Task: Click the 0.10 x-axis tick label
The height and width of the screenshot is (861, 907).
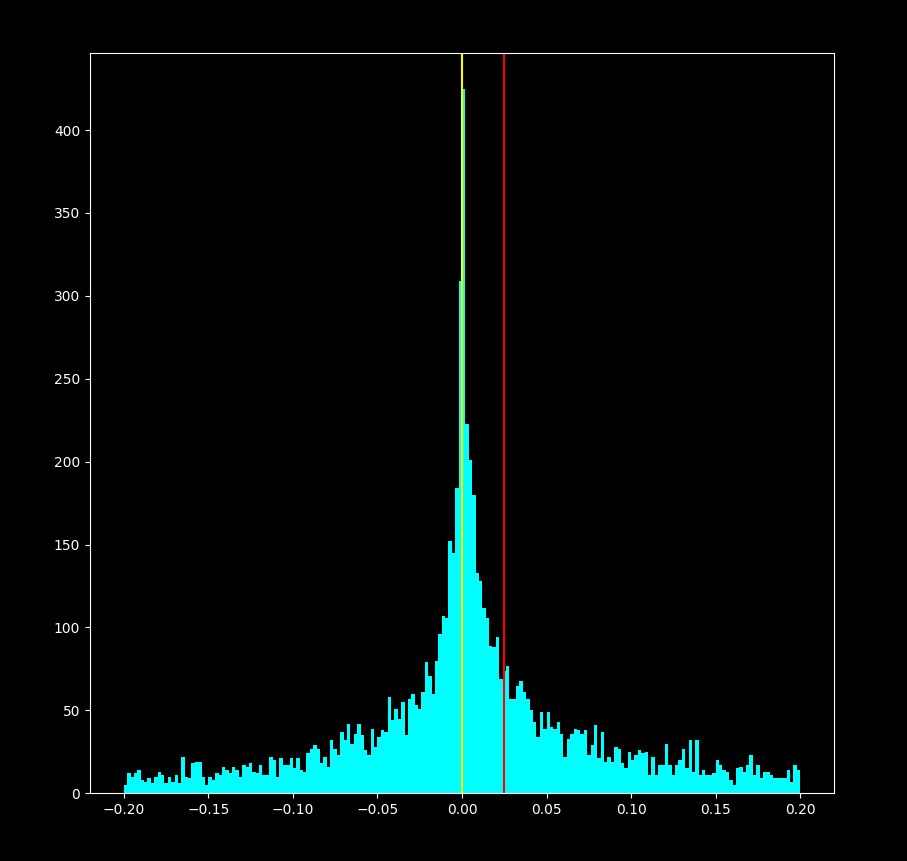Action: coord(631,810)
